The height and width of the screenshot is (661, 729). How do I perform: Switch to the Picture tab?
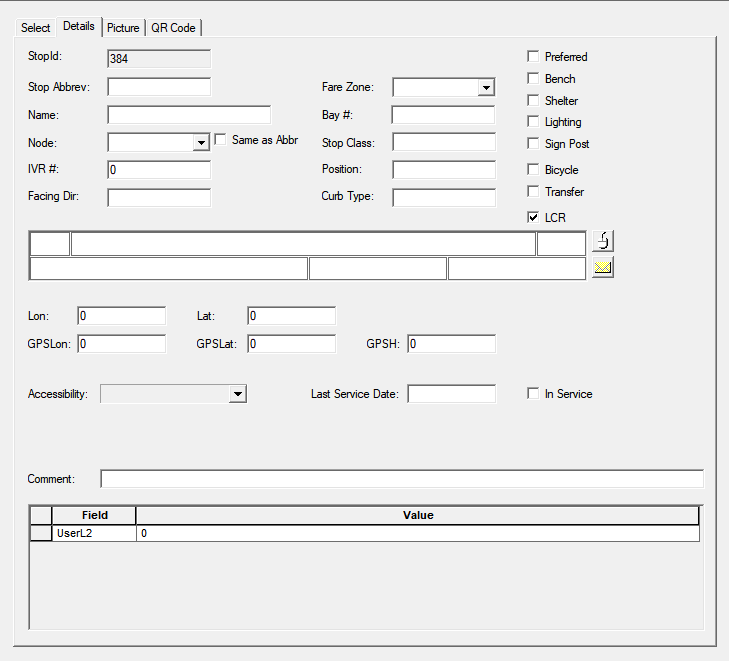tap(123, 28)
